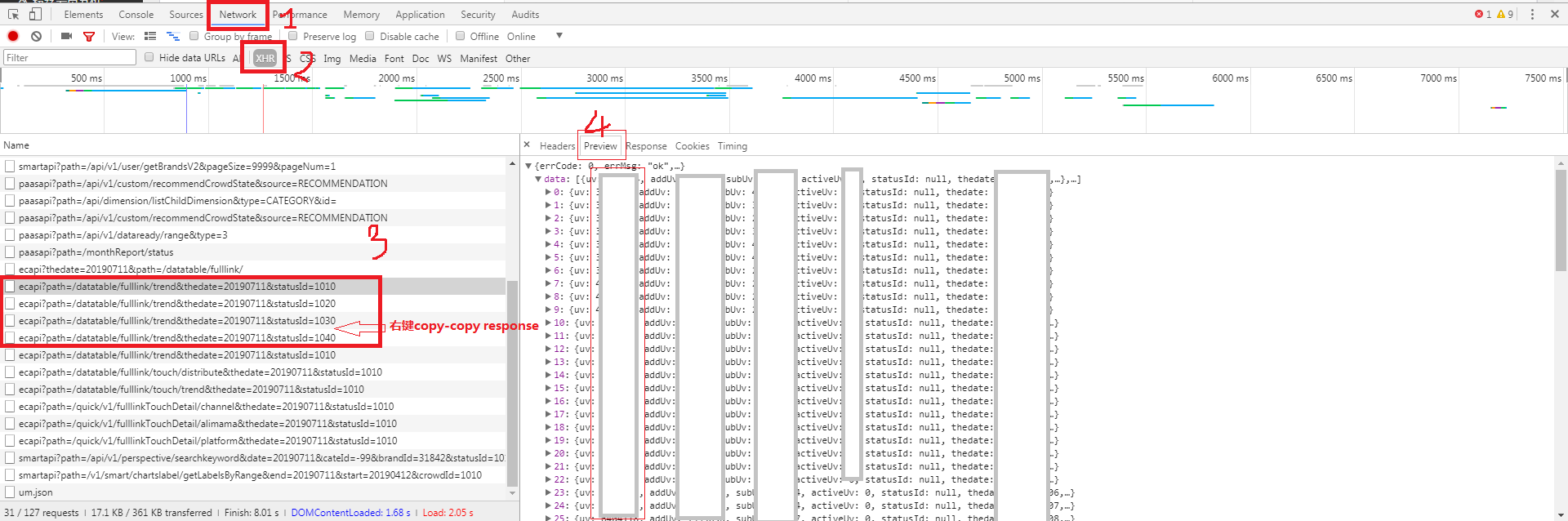Toggle the red filter funnel icon
This screenshot has width=1568, height=521.
89,36
